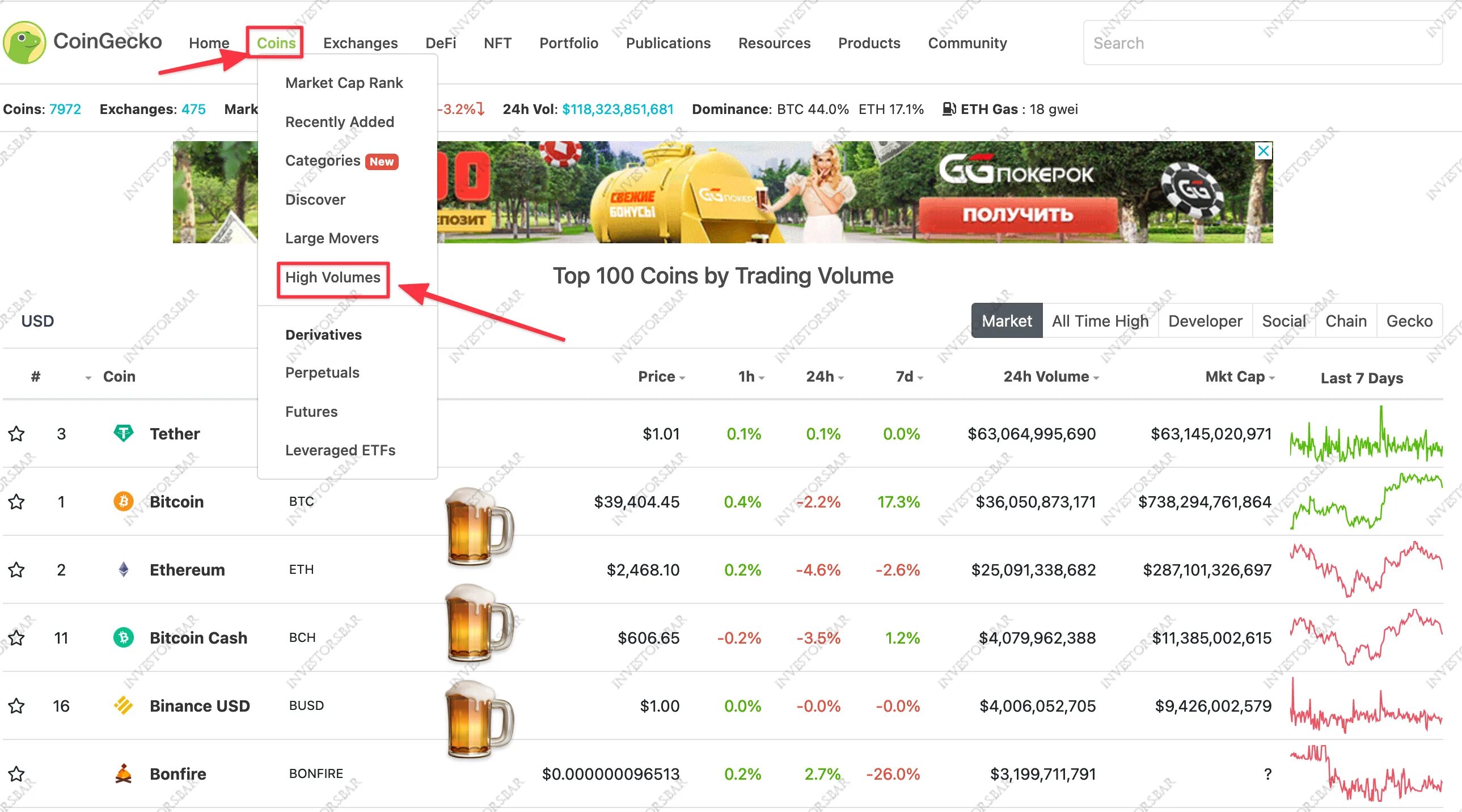Go to the Home page
Image resolution: width=1462 pixels, height=812 pixels.
(x=209, y=43)
